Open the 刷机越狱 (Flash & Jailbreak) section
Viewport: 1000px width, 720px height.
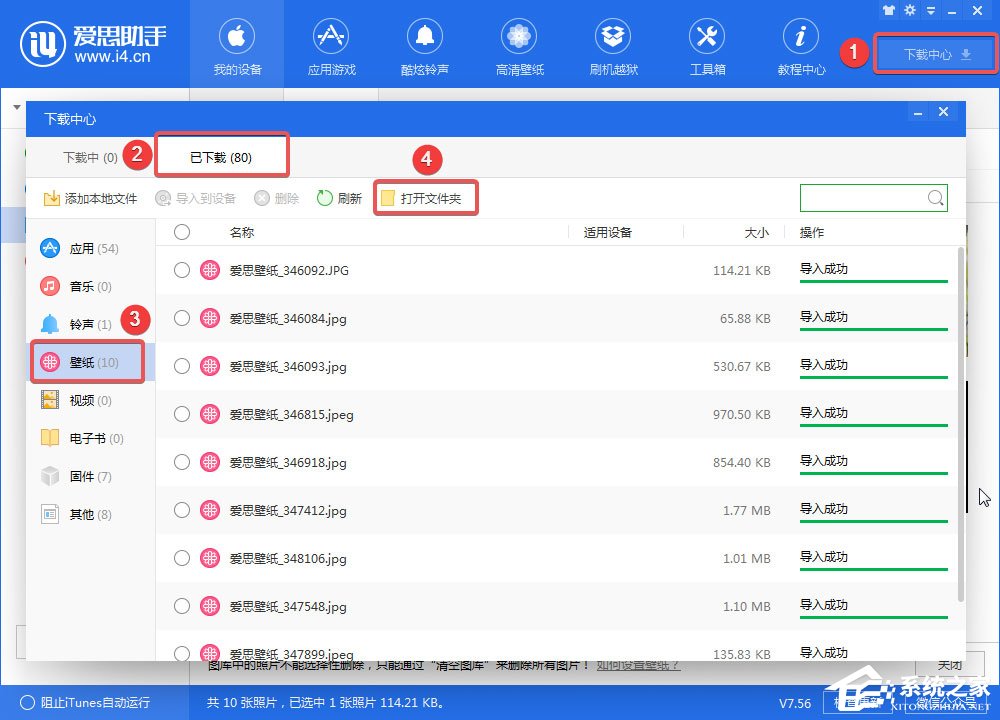[x=612, y=45]
